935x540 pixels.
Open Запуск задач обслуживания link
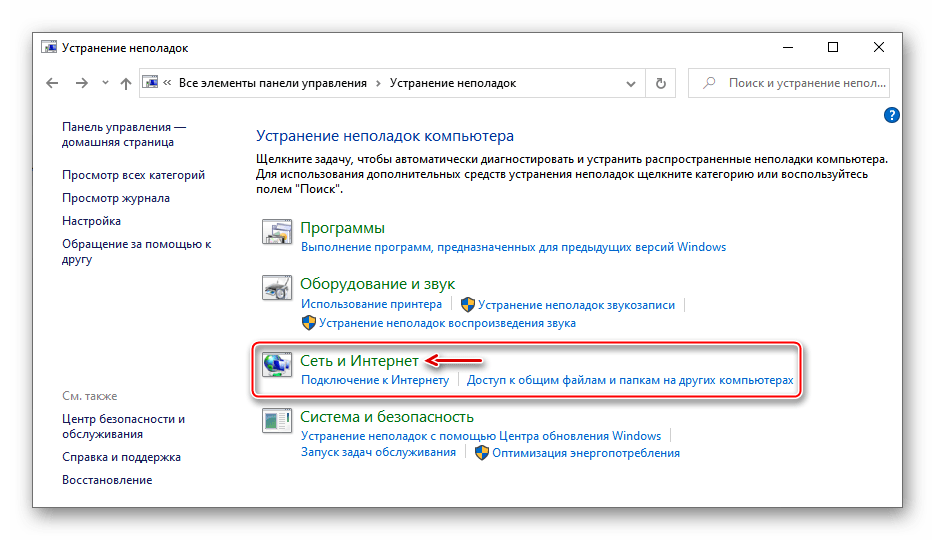[x=378, y=452]
